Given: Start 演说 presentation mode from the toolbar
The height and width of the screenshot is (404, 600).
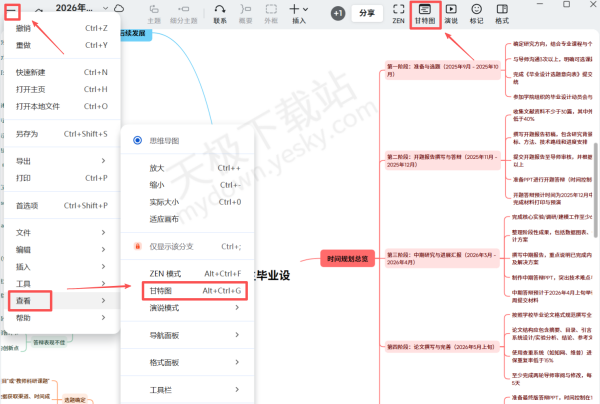Looking at the screenshot, I should [x=451, y=14].
